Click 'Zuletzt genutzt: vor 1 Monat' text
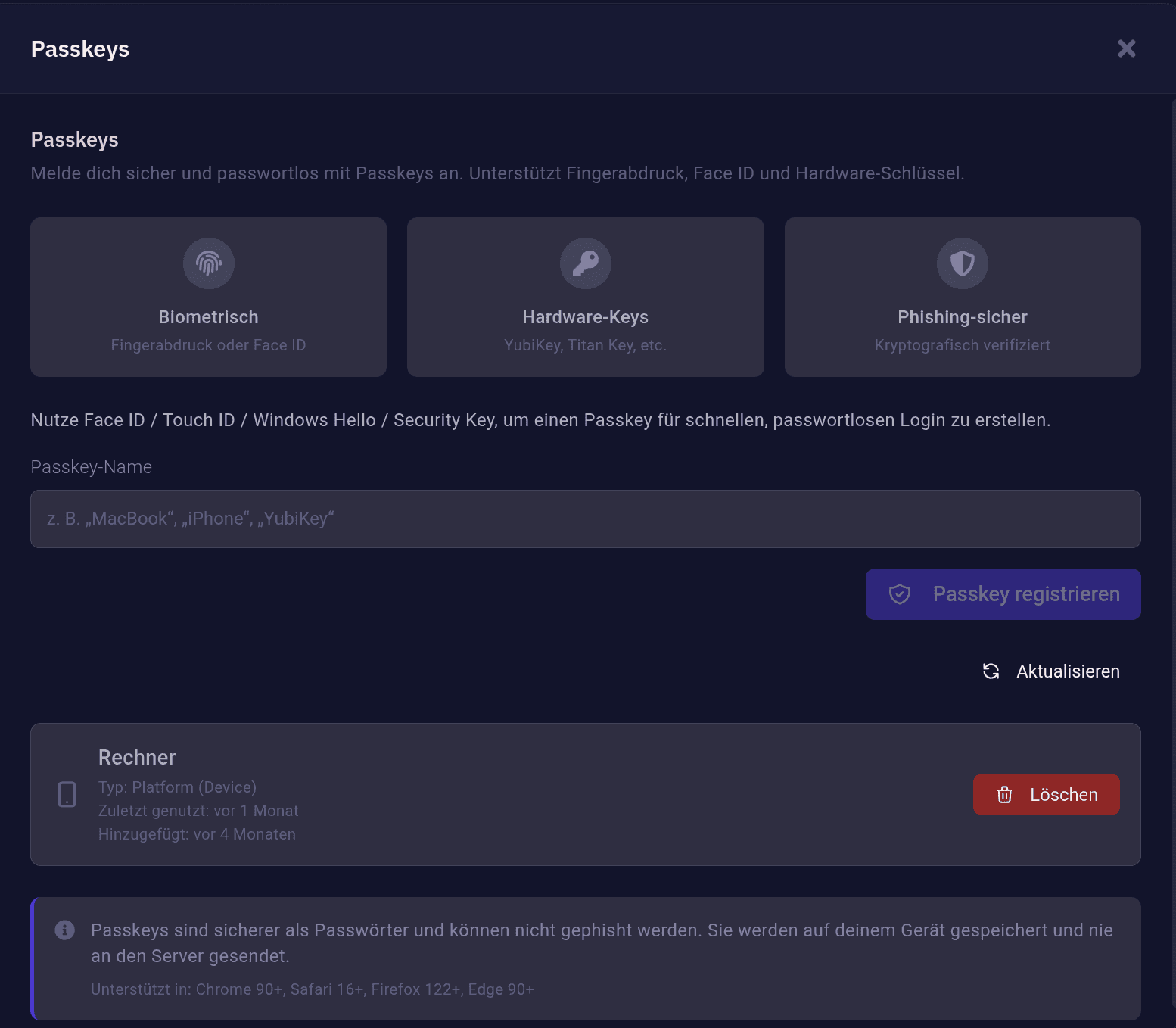This screenshot has width=1176, height=1028. pos(198,811)
